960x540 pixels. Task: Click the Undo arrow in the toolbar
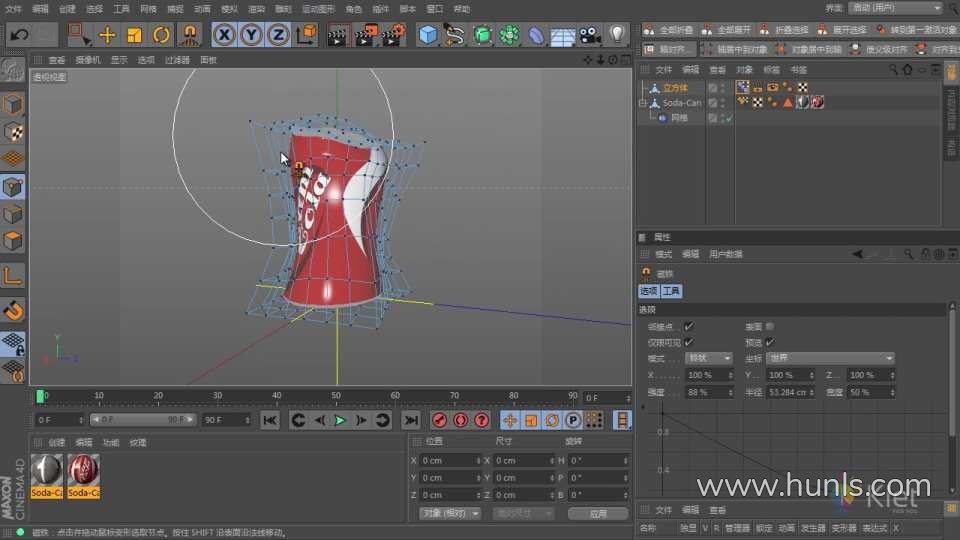click(x=19, y=34)
